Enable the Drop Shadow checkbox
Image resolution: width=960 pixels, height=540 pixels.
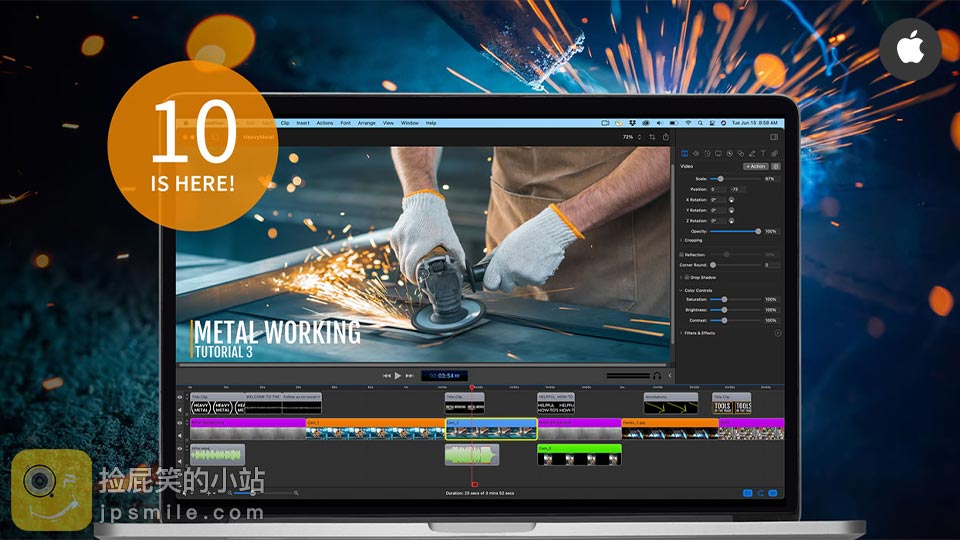(x=687, y=277)
